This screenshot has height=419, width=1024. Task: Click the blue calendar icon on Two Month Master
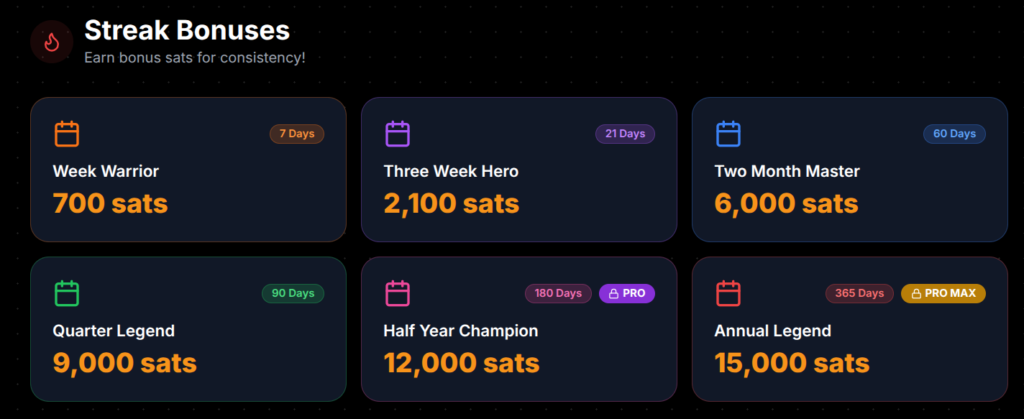click(x=728, y=134)
